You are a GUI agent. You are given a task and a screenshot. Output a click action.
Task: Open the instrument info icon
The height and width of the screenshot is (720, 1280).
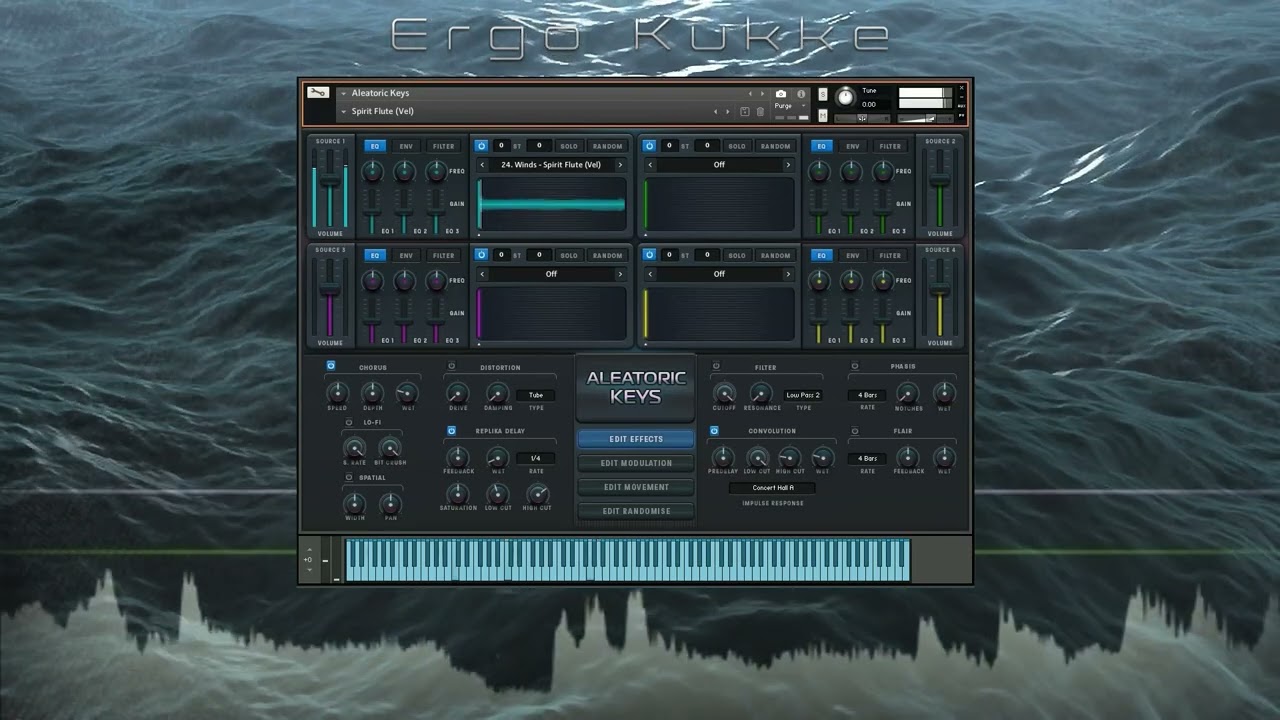801,93
